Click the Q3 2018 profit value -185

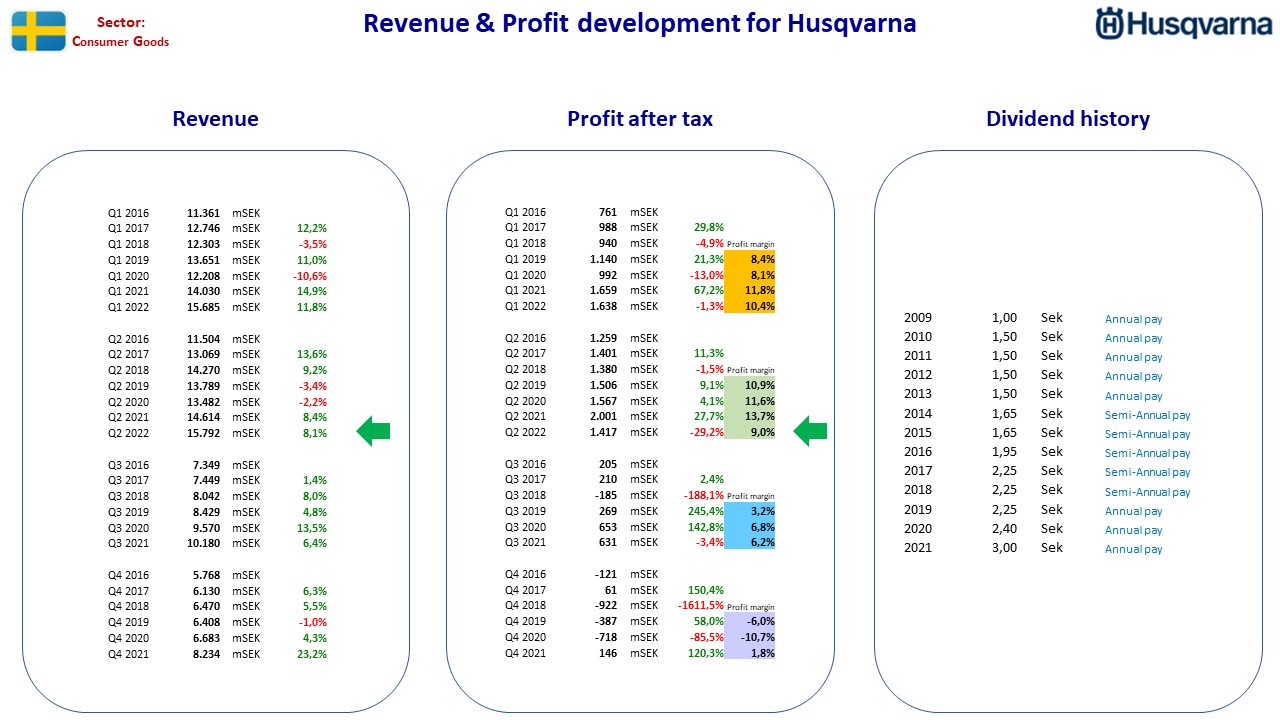pyautogui.click(x=606, y=495)
